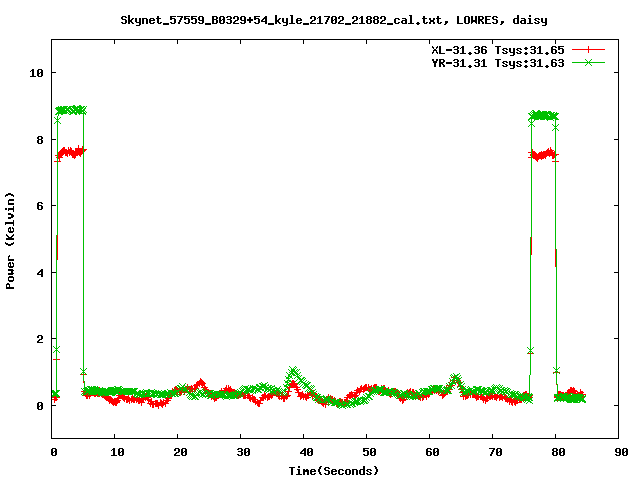Click the Power (Kelvin) y-axis label

click(10, 241)
